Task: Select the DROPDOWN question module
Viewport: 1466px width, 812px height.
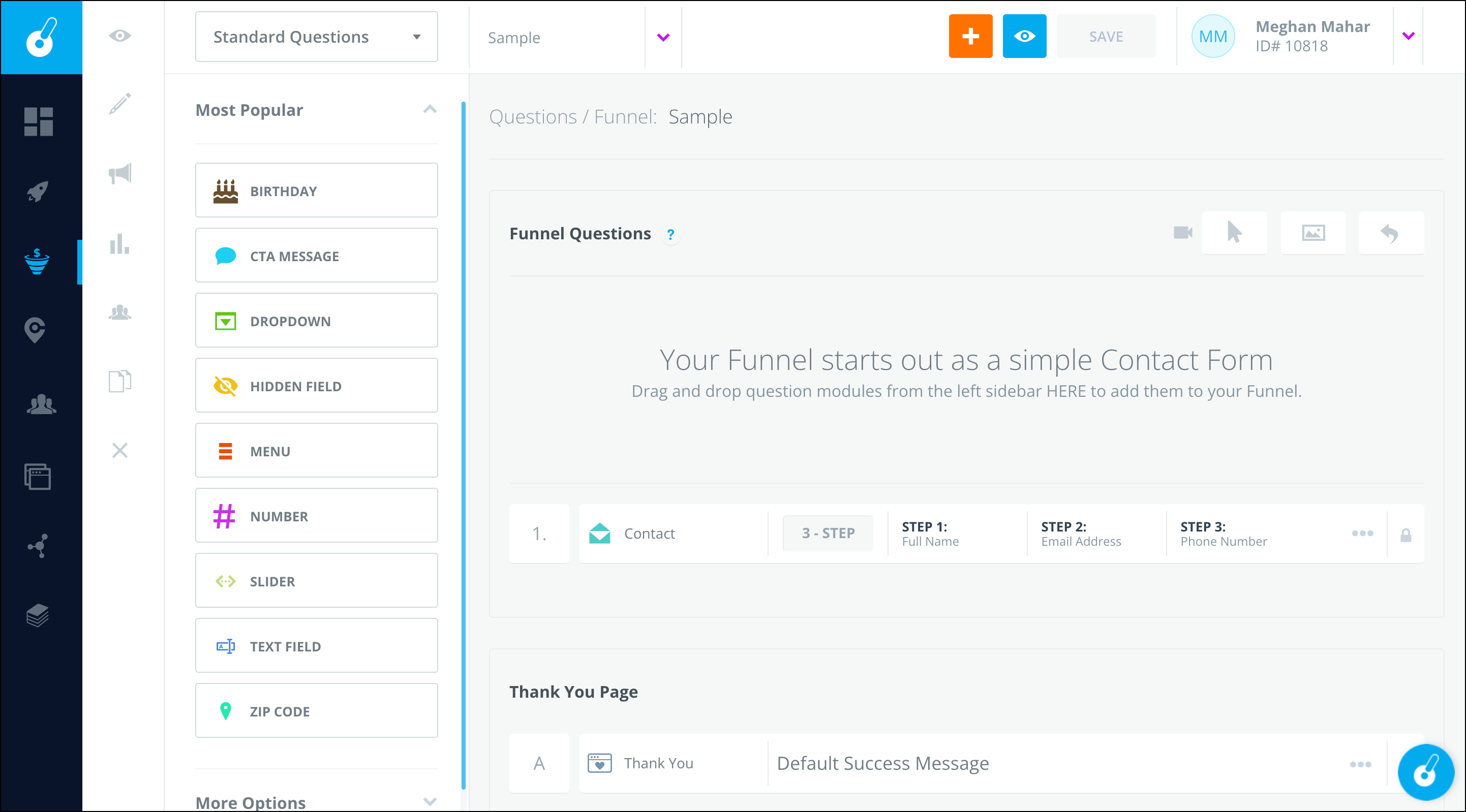Action: click(x=316, y=320)
